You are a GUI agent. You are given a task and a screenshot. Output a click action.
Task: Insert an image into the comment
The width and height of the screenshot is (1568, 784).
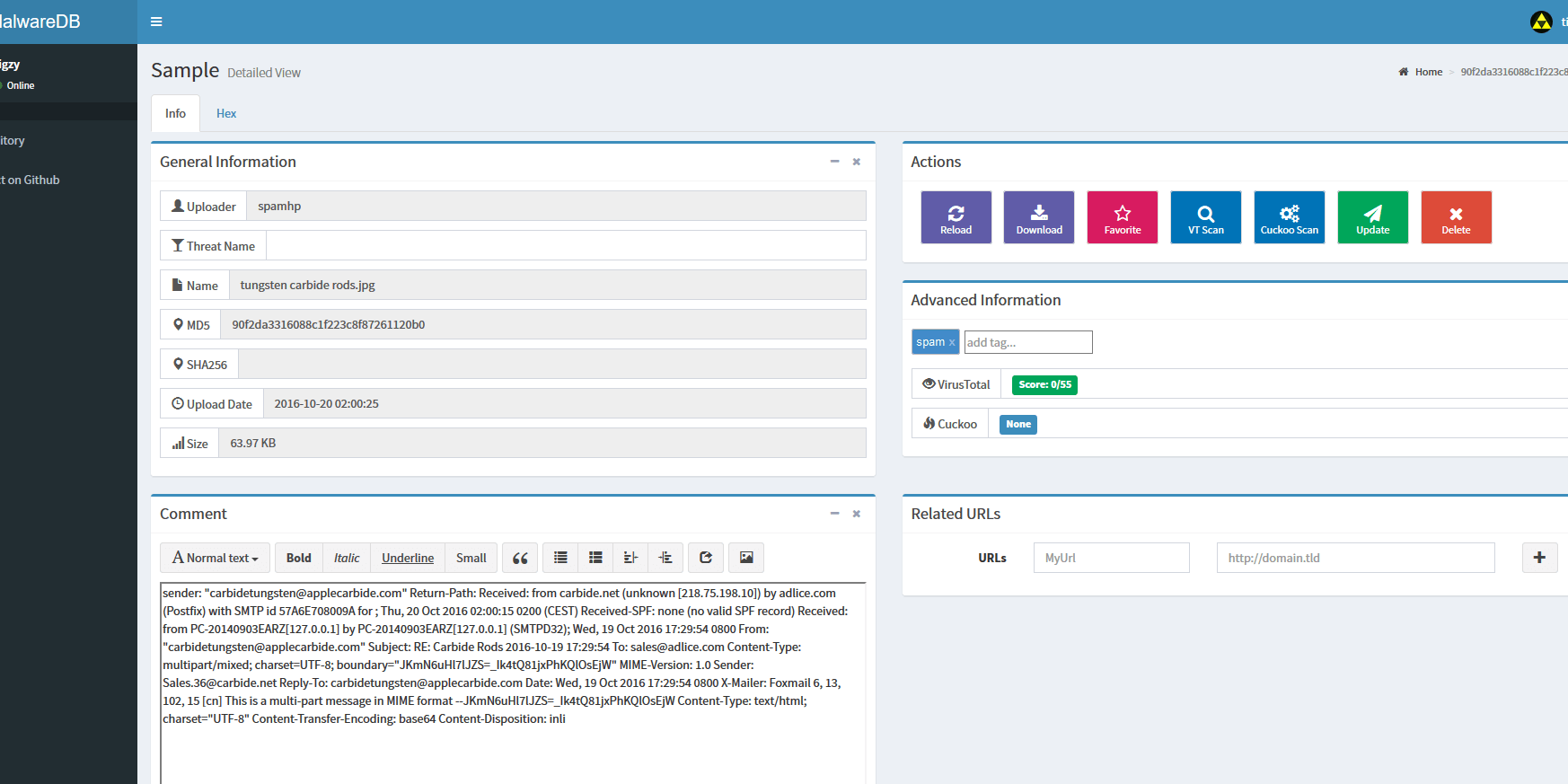pos(746,558)
